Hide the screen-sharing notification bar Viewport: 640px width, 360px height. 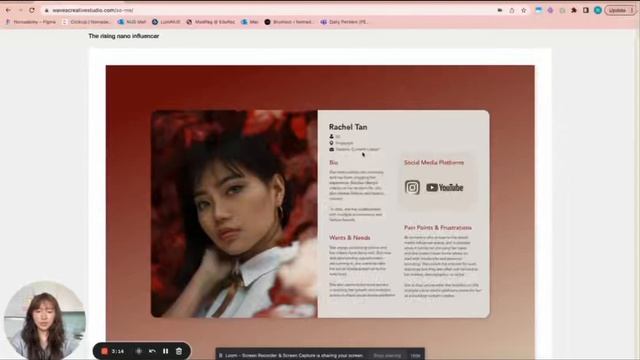tap(416, 356)
